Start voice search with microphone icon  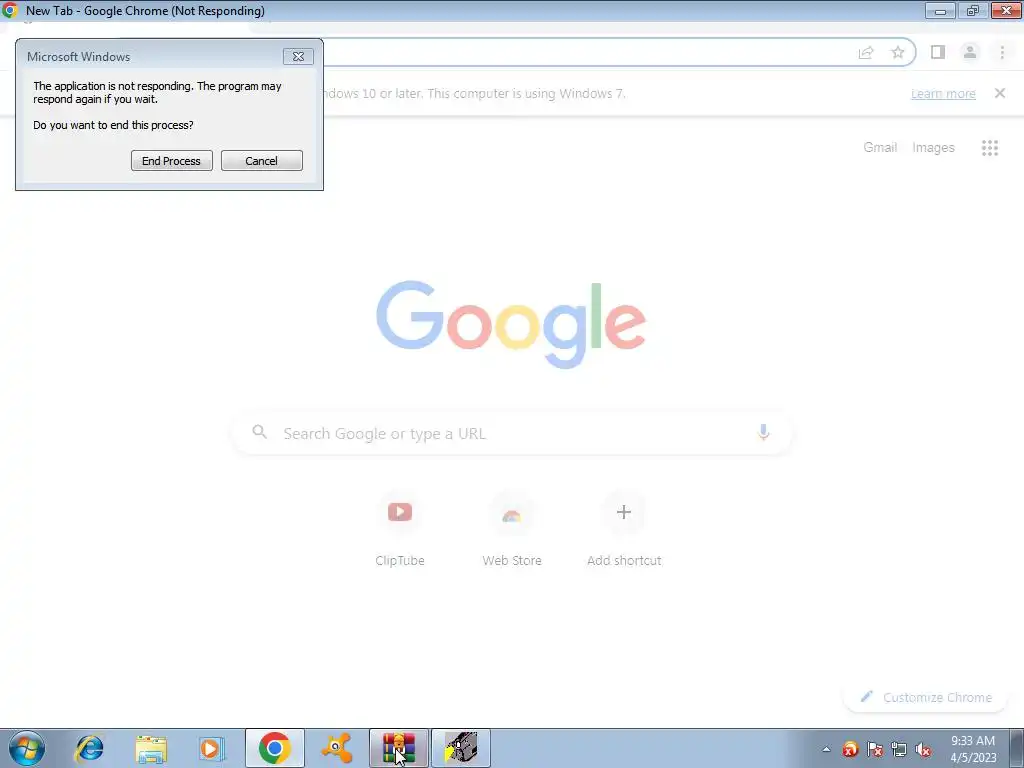point(763,432)
